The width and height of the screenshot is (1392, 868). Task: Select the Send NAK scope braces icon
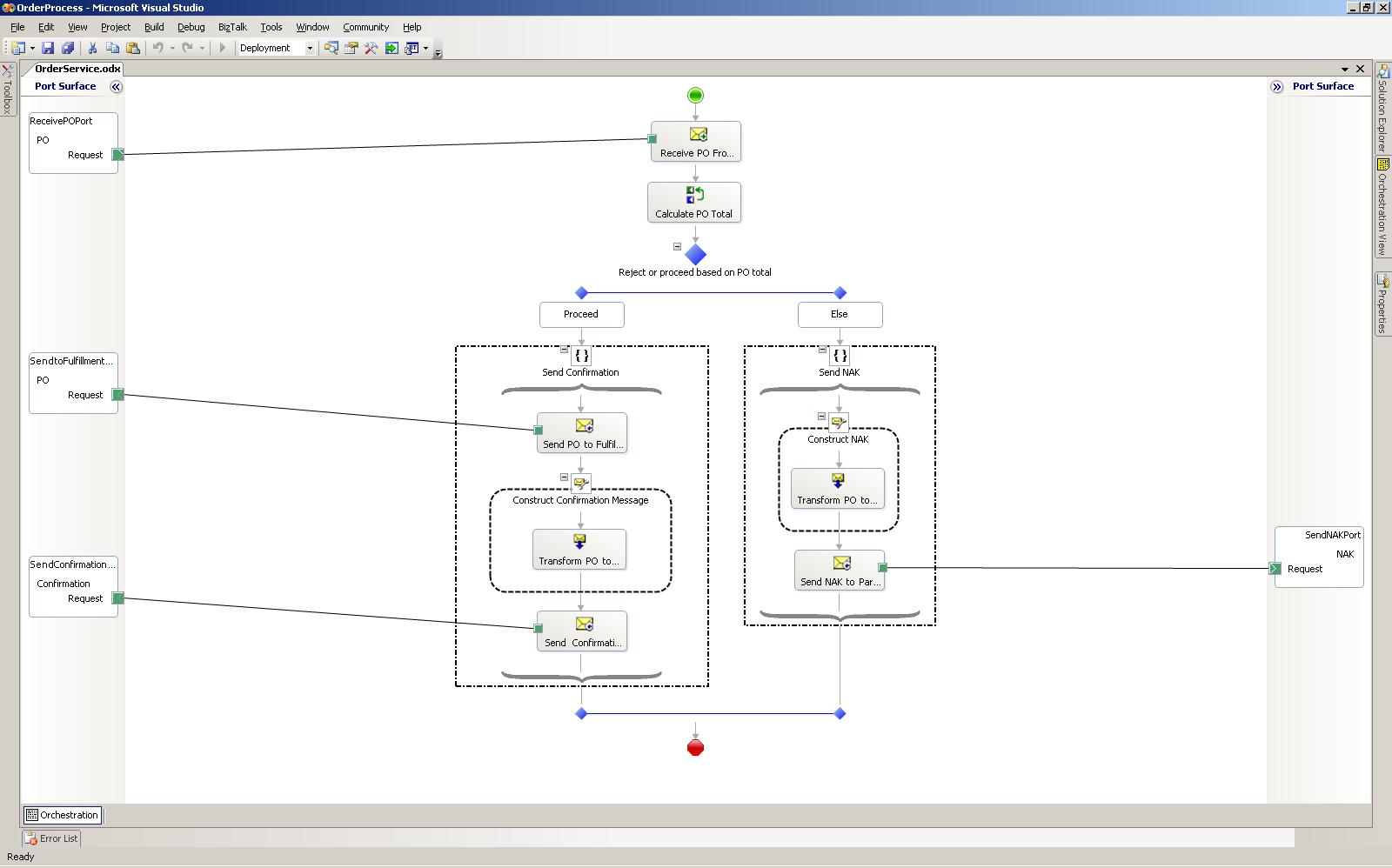coord(840,356)
